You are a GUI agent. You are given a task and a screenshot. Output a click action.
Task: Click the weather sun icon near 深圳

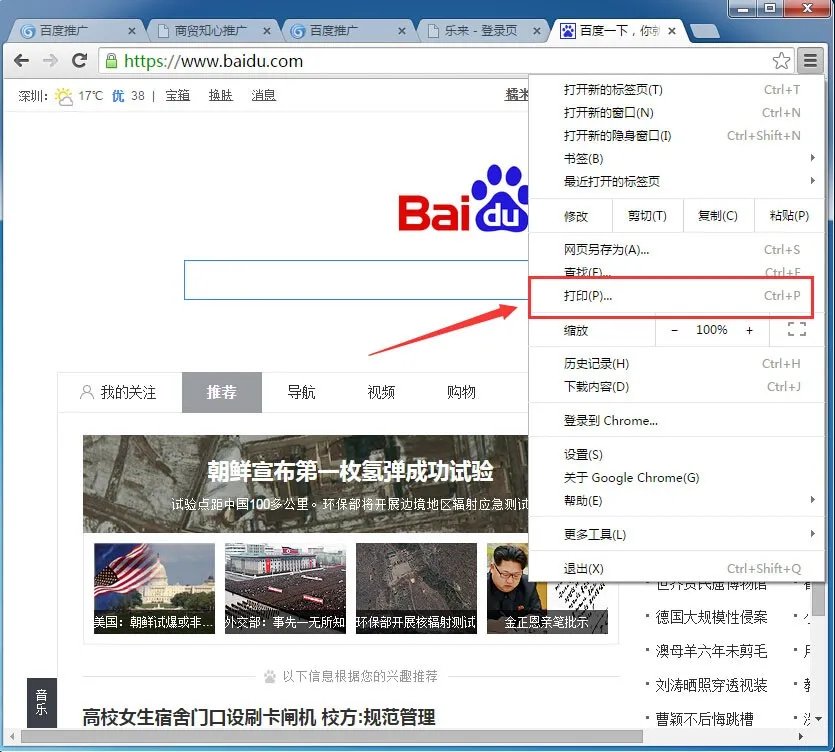pos(63,95)
